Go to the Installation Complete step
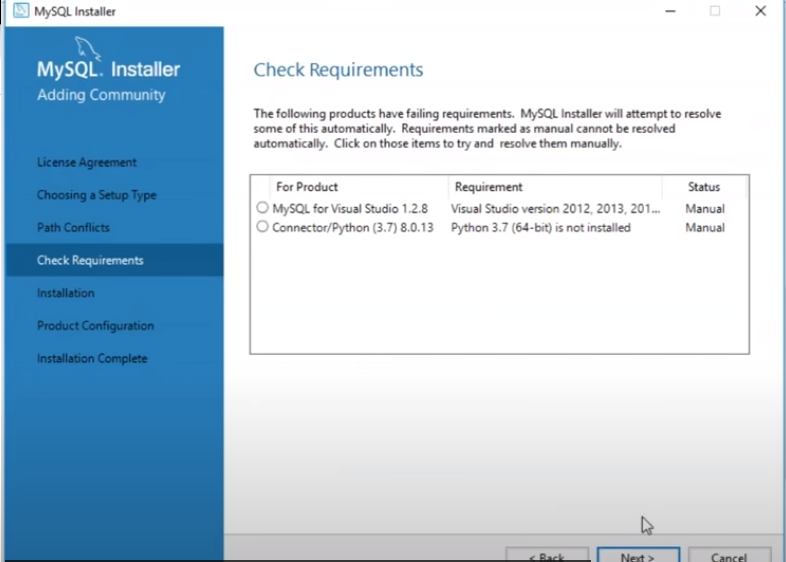This screenshot has width=786, height=562. click(x=92, y=358)
